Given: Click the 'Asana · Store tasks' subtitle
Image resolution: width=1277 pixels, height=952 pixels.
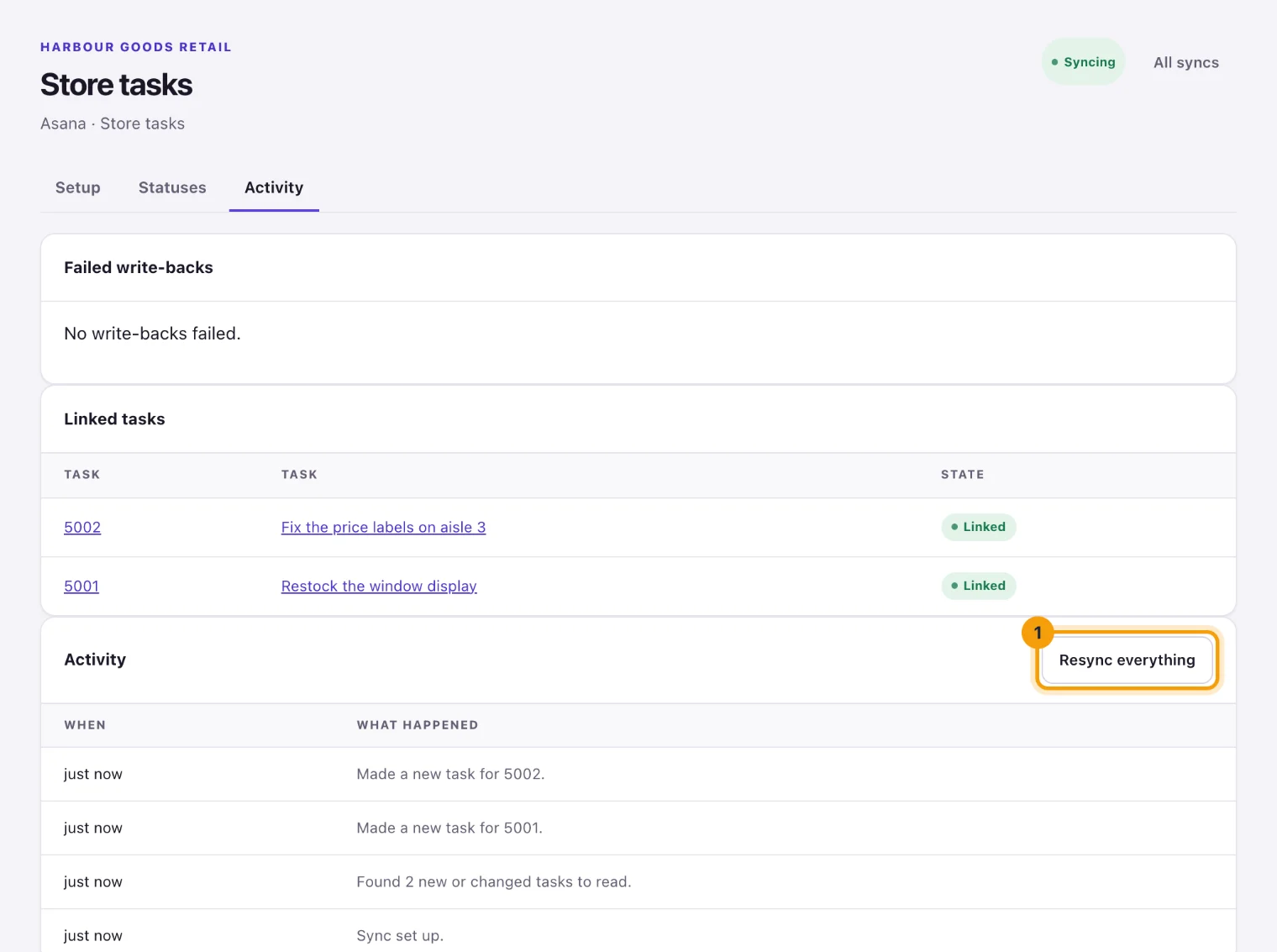Looking at the screenshot, I should tap(113, 124).
